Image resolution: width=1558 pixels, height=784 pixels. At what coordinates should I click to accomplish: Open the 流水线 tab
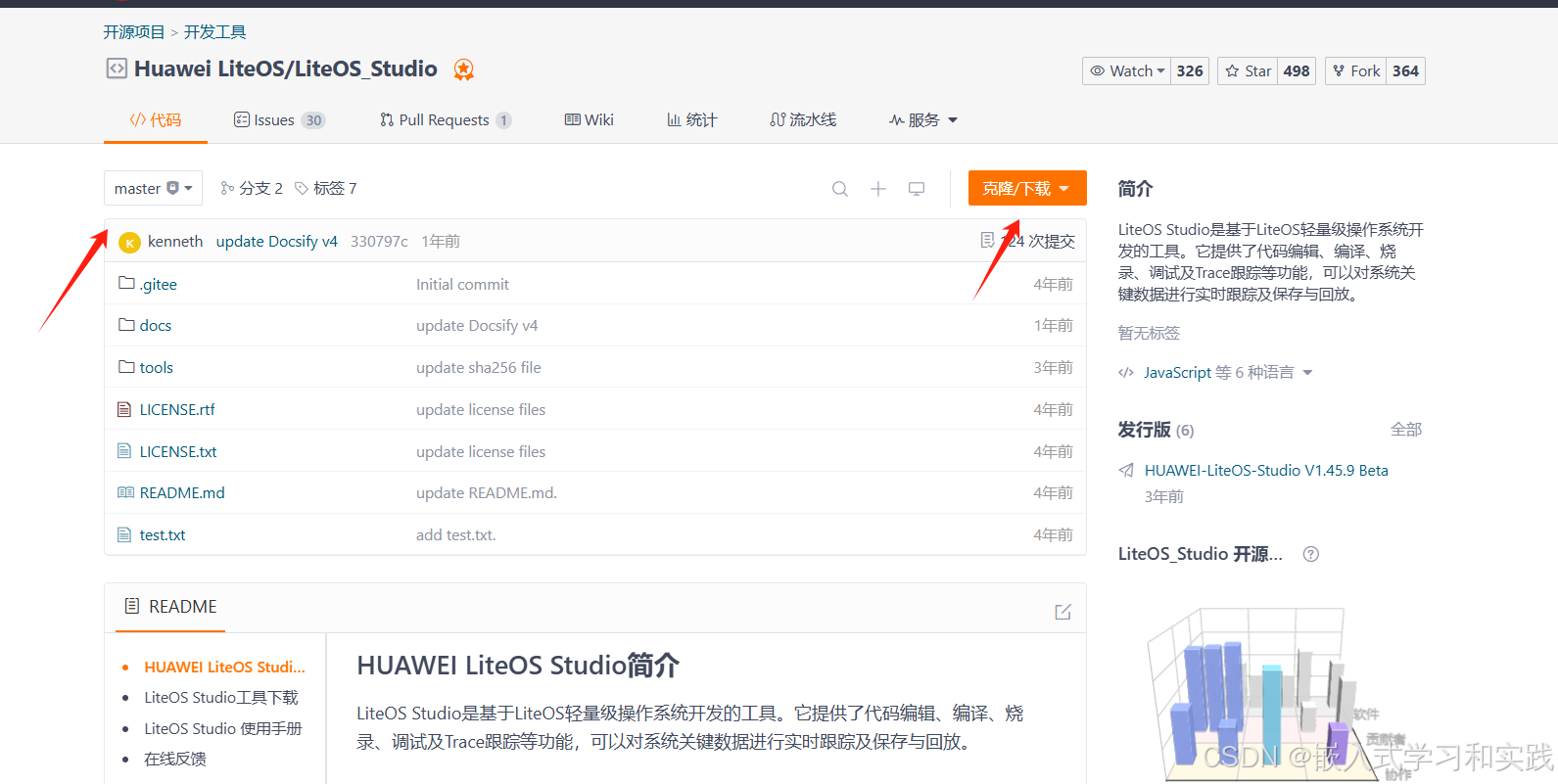[803, 119]
